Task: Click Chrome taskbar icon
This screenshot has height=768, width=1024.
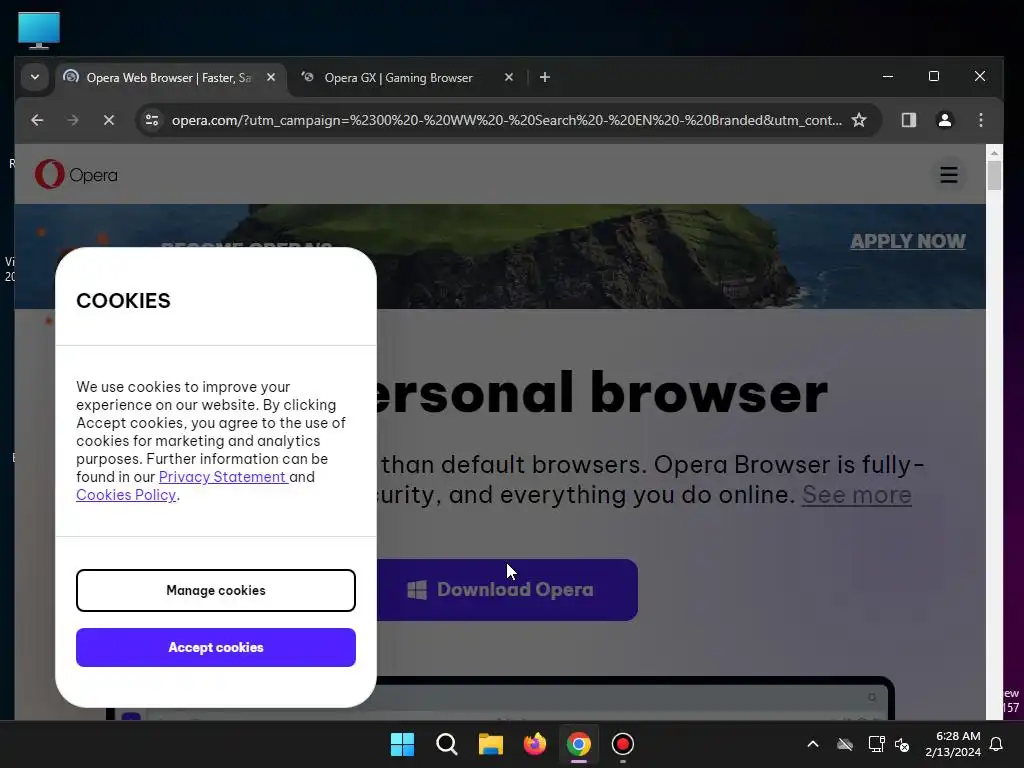Action: tap(579, 744)
